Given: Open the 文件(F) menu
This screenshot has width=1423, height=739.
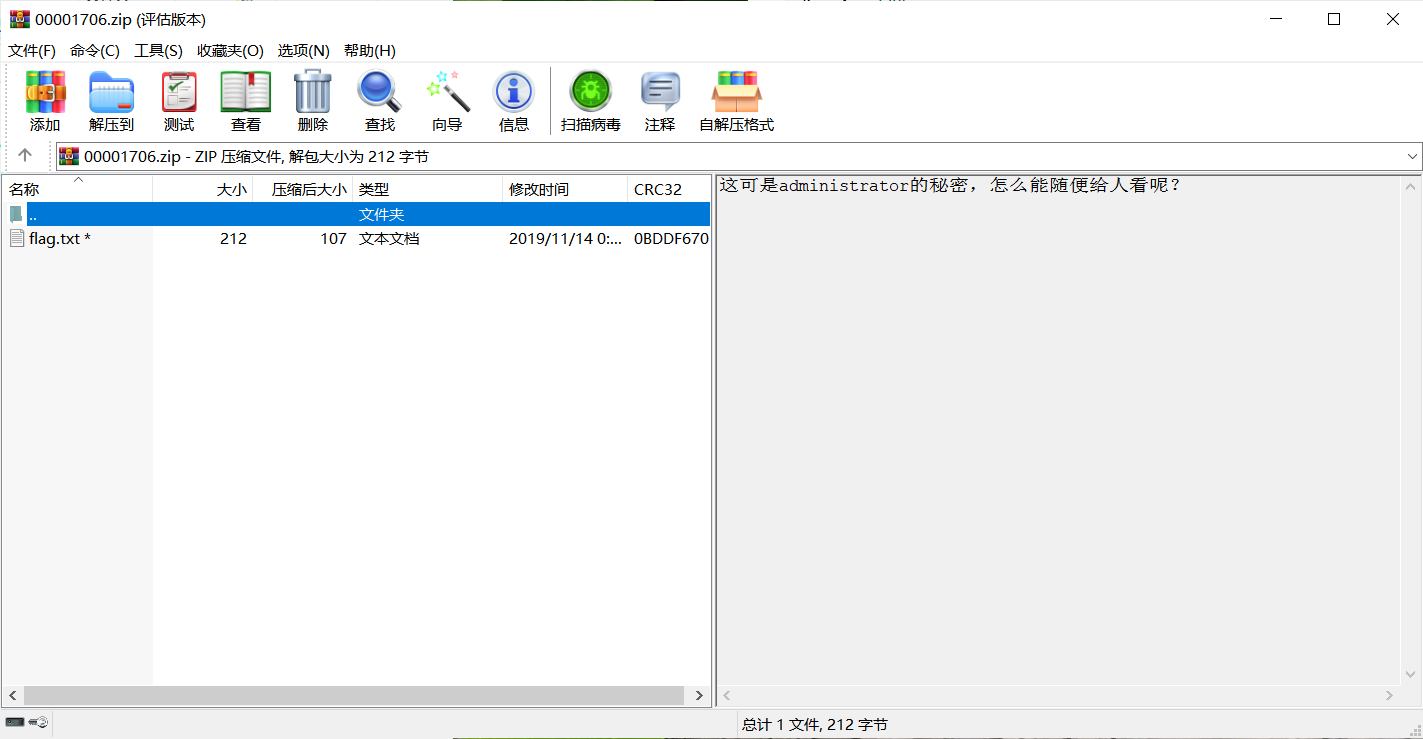Looking at the screenshot, I should pyautogui.click(x=32, y=51).
